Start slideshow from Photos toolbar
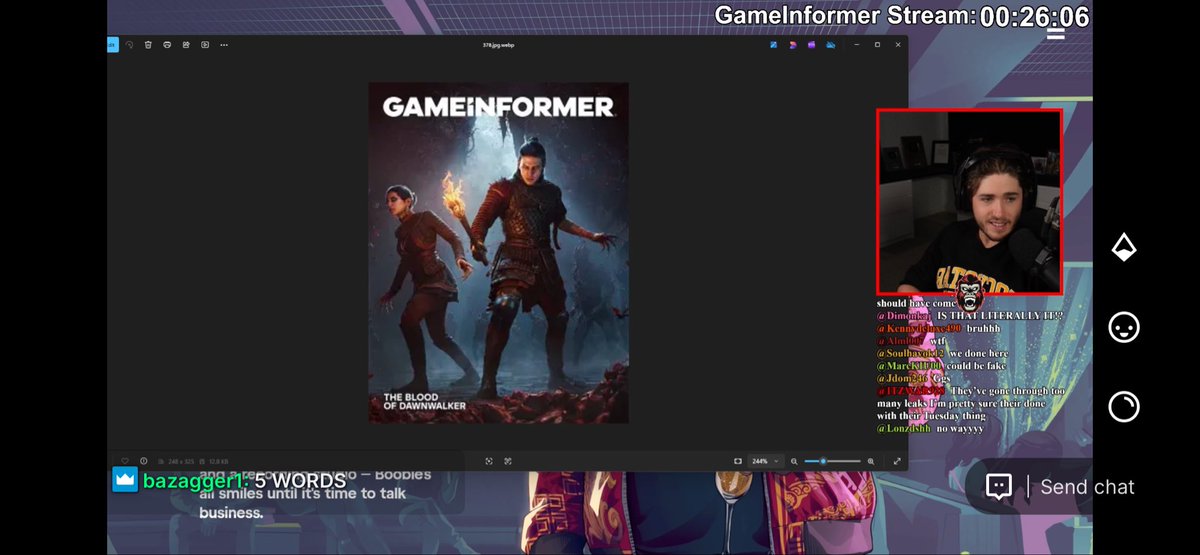The height and width of the screenshot is (555, 1200). (205, 44)
